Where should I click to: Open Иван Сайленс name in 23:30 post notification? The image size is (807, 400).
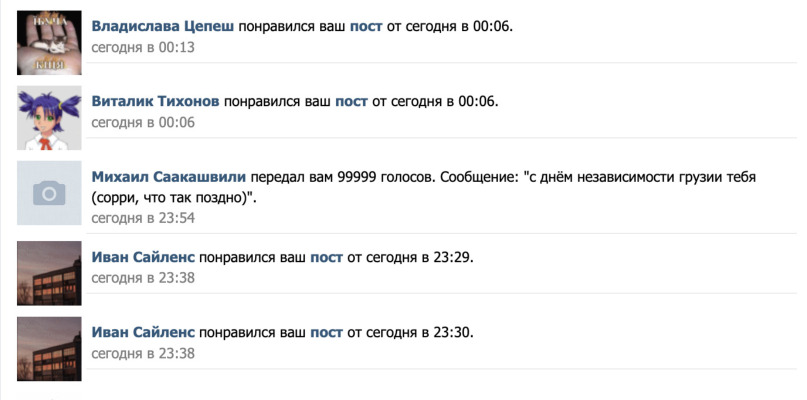(x=143, y=333)
